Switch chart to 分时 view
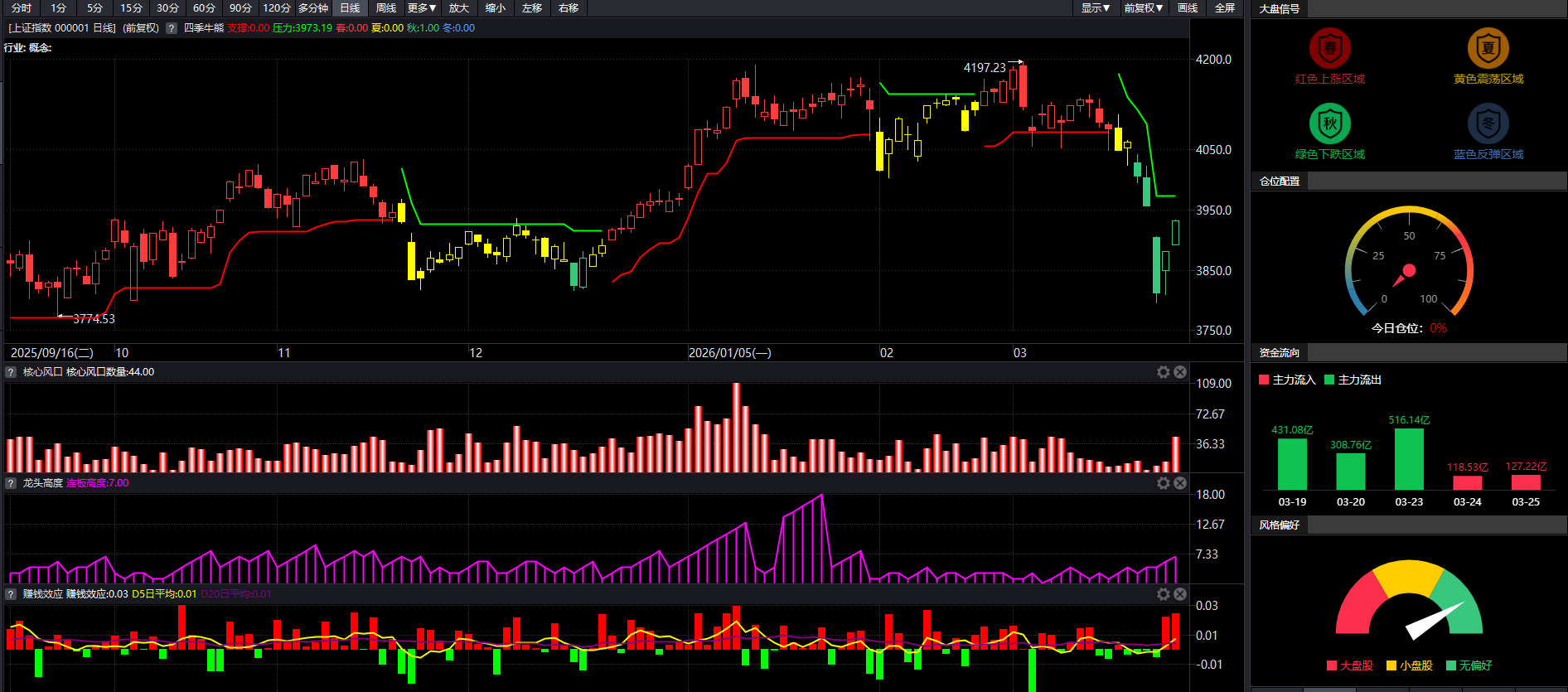 point(22,8)
